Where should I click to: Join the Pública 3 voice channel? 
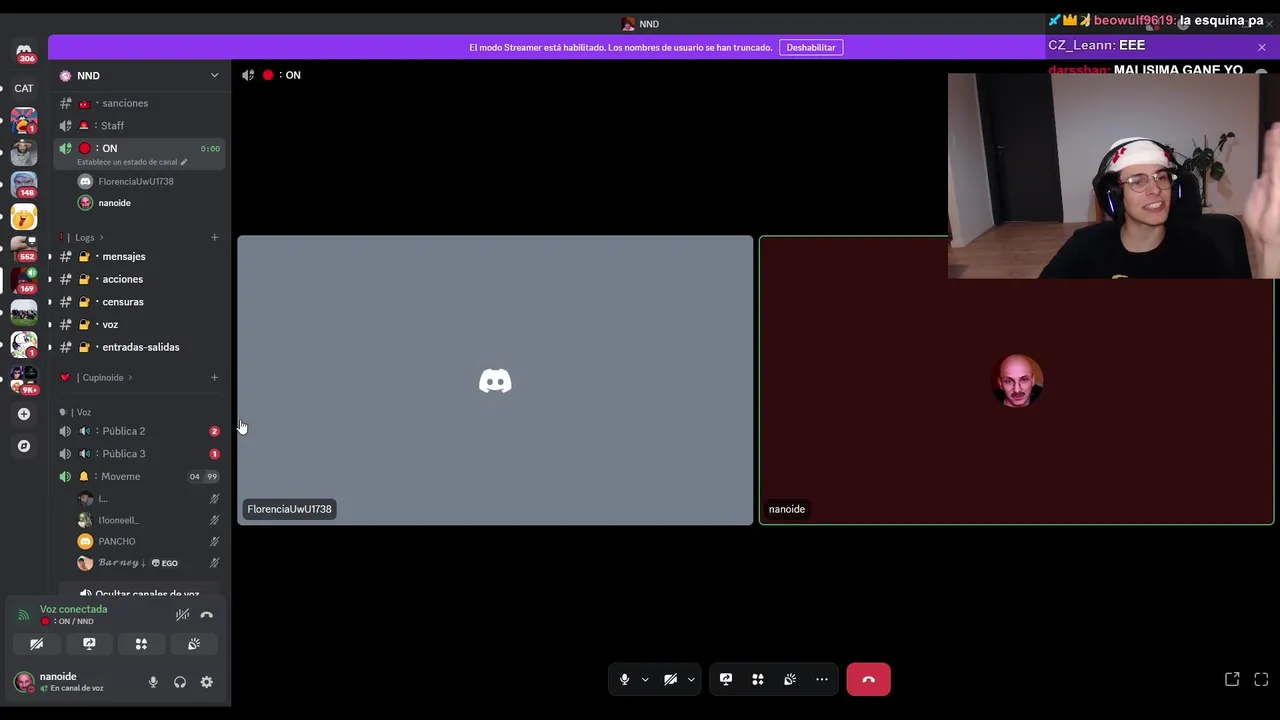[138, 454]
